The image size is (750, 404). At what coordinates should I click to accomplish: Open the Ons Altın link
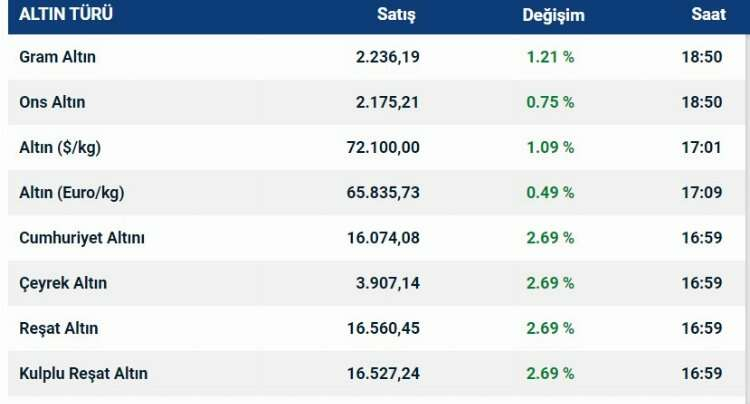(x=52, y=102)
